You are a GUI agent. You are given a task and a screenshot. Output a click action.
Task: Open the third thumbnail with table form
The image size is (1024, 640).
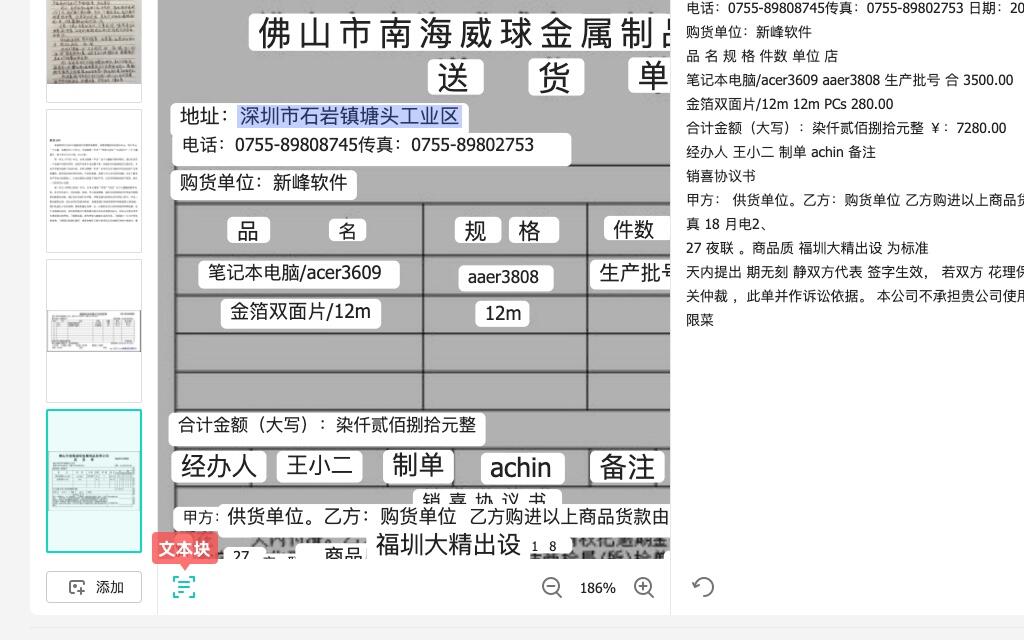[x=94, y=331]
